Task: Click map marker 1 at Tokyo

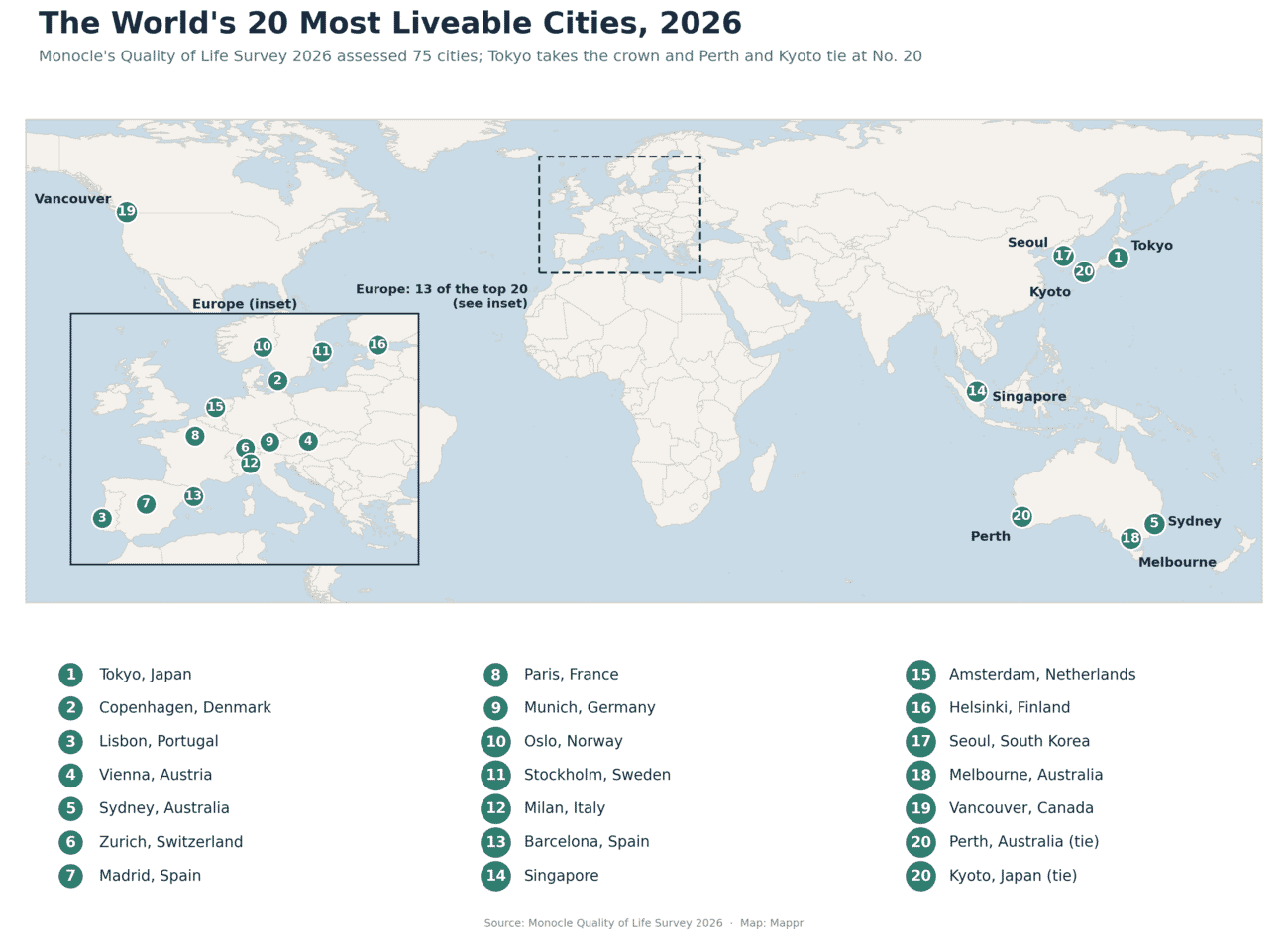Action: pyautogui.click(x=1118, y=258)
